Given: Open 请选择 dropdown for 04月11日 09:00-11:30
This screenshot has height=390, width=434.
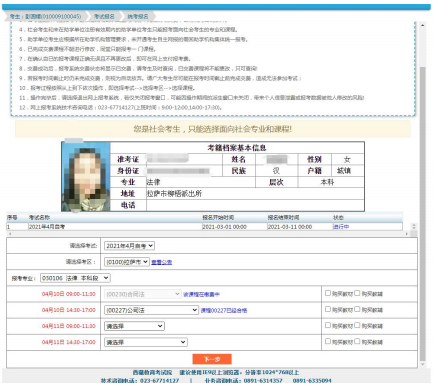Looking at the screenshot, I should (134, 326).
